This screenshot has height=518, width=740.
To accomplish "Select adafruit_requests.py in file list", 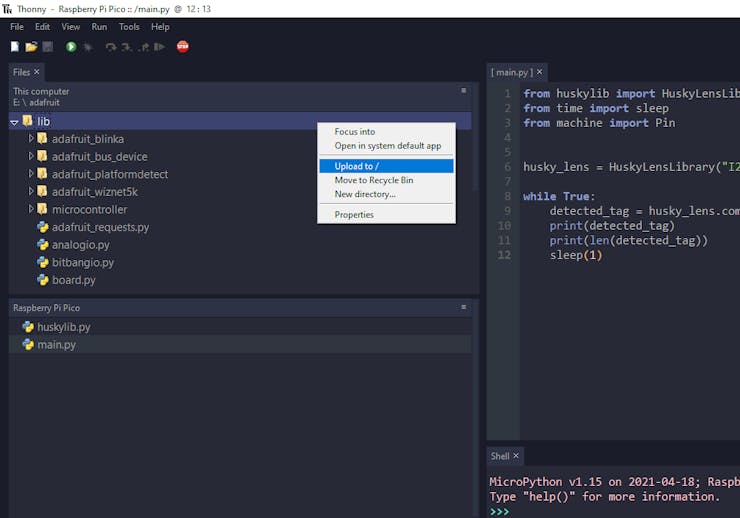I will coord(100,227).
